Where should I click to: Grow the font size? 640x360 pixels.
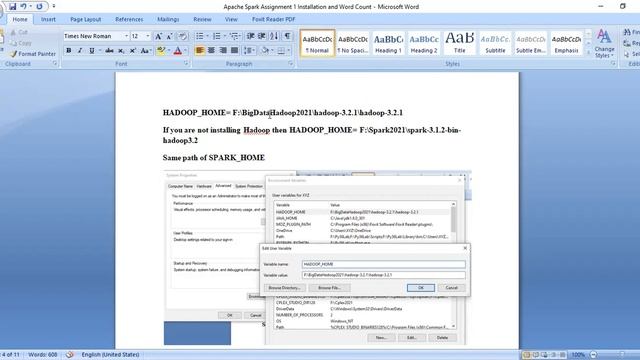tap(158, 36)
